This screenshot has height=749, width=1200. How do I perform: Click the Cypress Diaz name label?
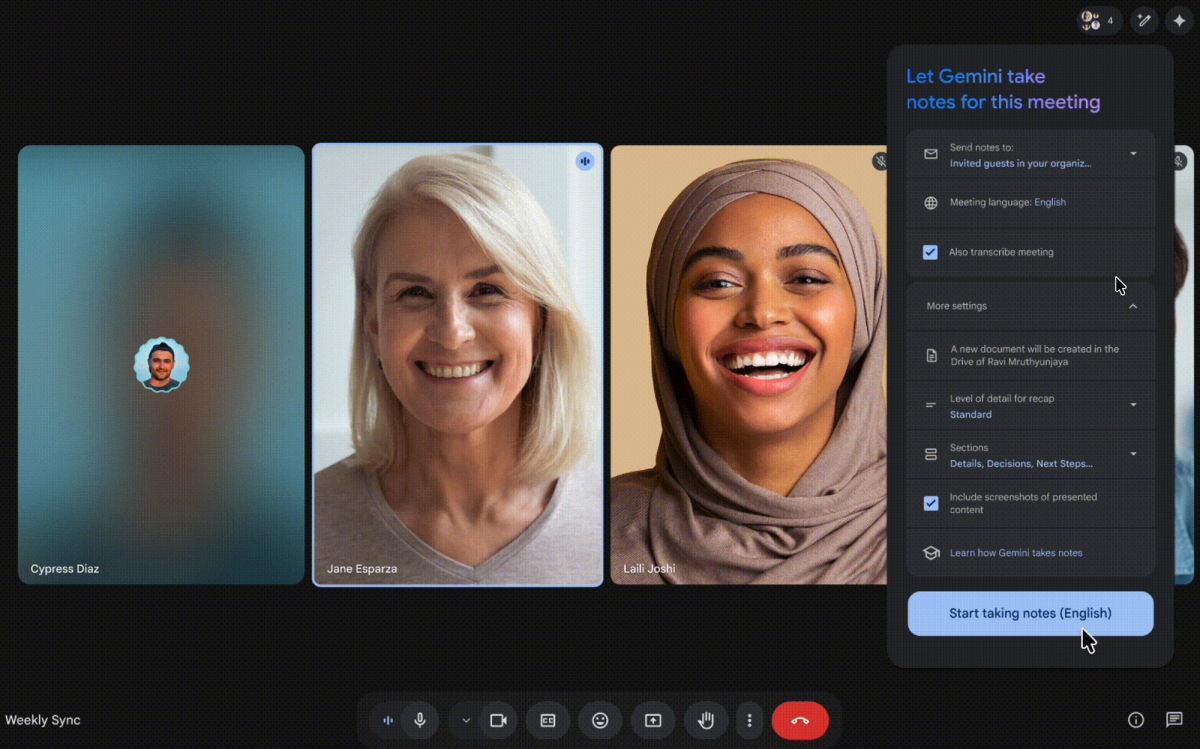tap(65, 569)
